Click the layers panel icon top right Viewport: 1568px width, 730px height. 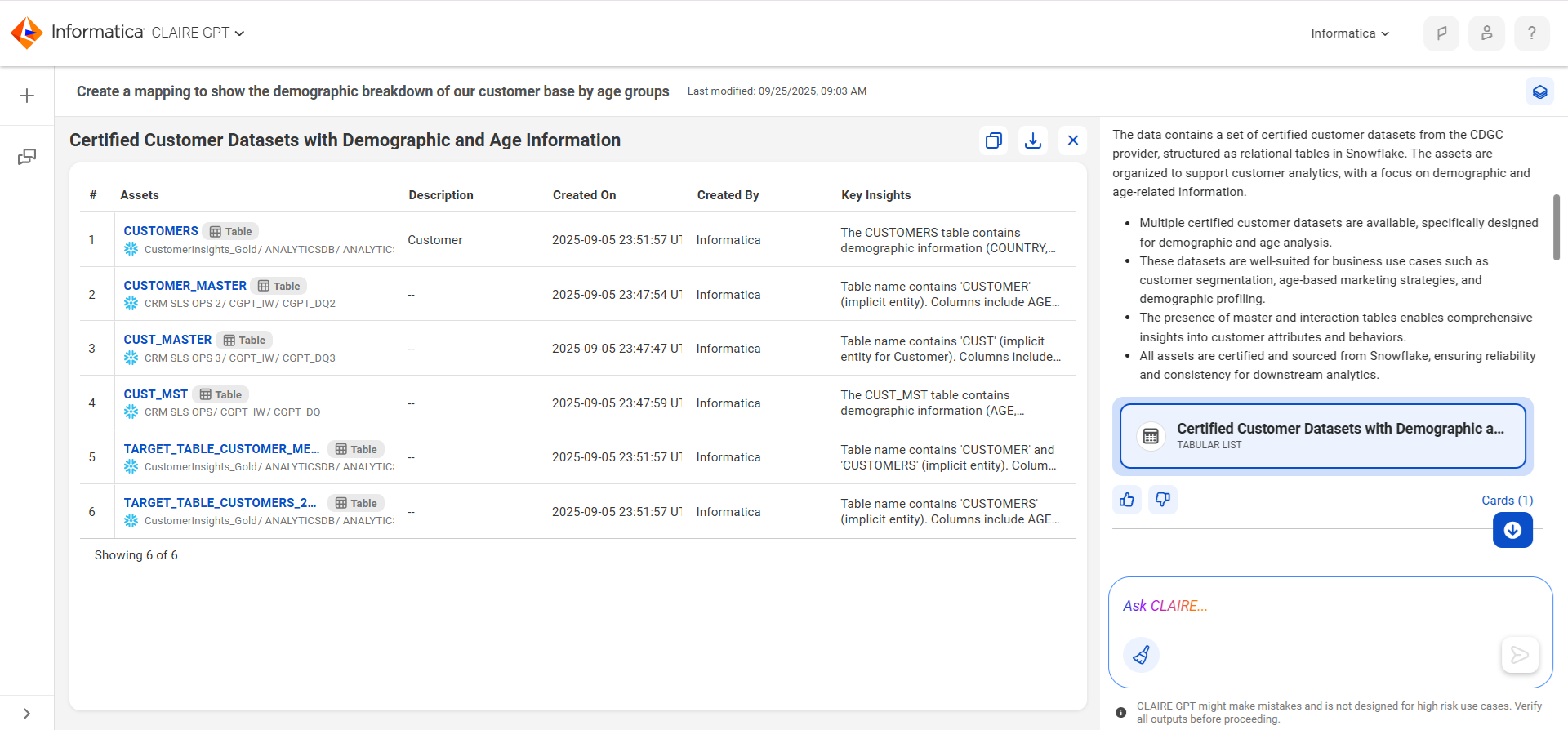pyautogui.click(x=1539, y=91)
